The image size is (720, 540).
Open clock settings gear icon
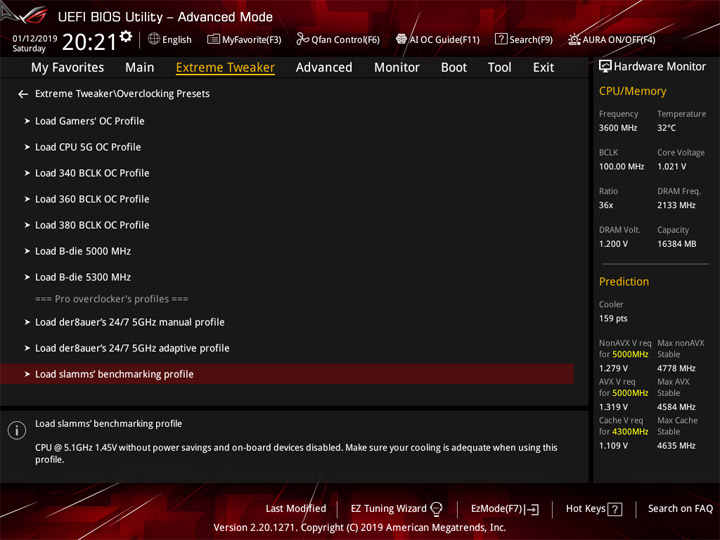point(126,37)
